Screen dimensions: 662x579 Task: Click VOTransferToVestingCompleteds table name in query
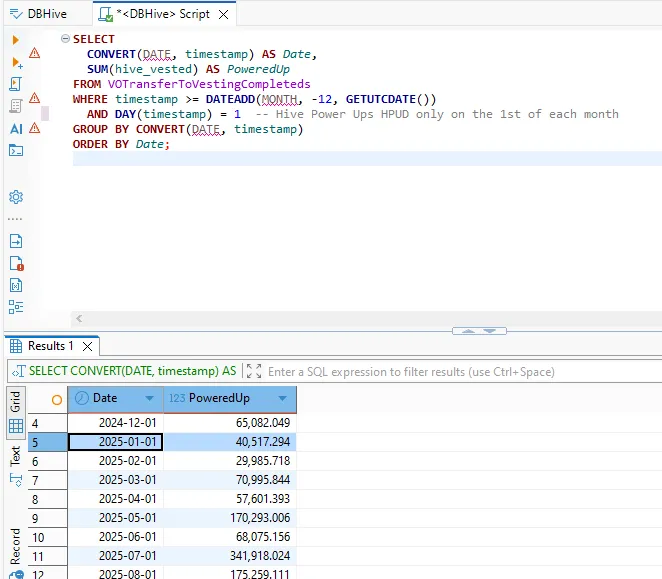[x=209, y=84]
